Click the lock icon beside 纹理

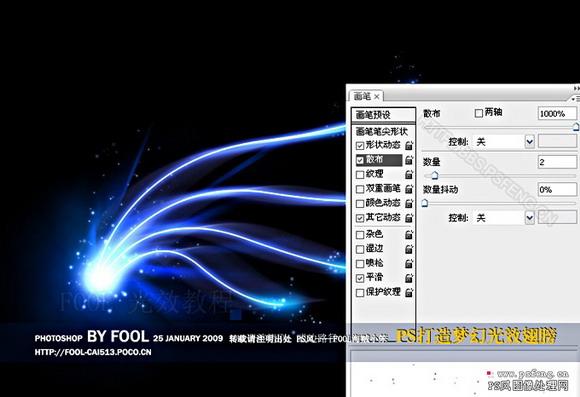coord(408,174)
